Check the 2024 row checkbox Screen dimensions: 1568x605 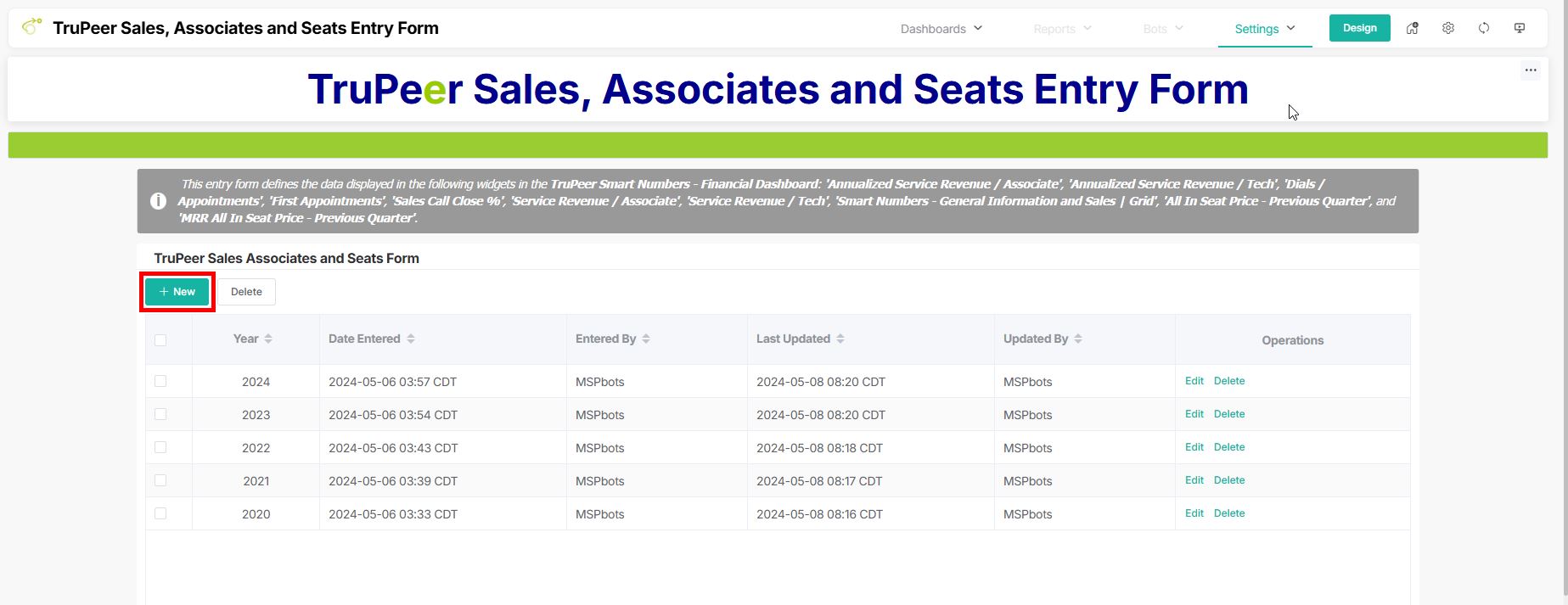[x=160, y=381]
